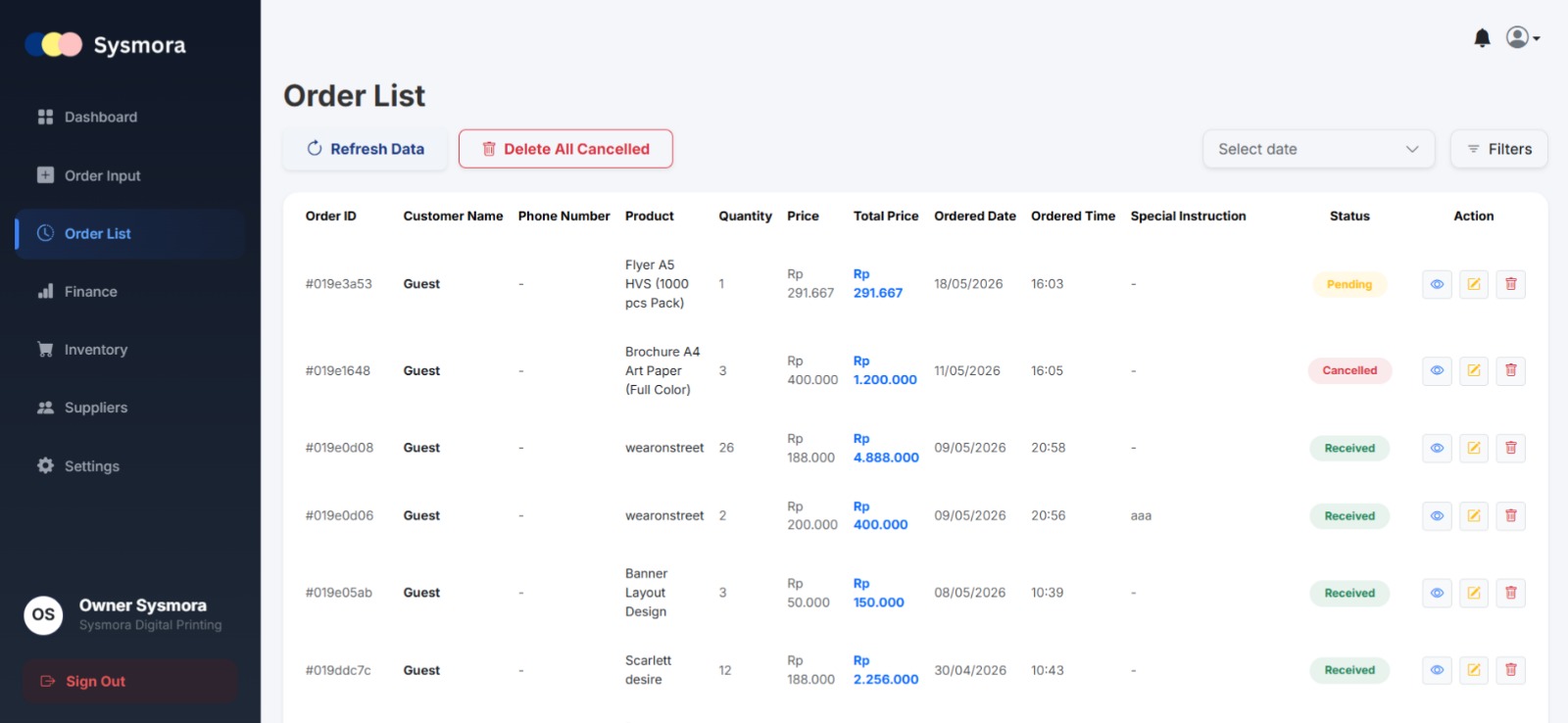Delete order #019e05ab
This screenshot has height=723, width=1568.
pos(1511,593)
